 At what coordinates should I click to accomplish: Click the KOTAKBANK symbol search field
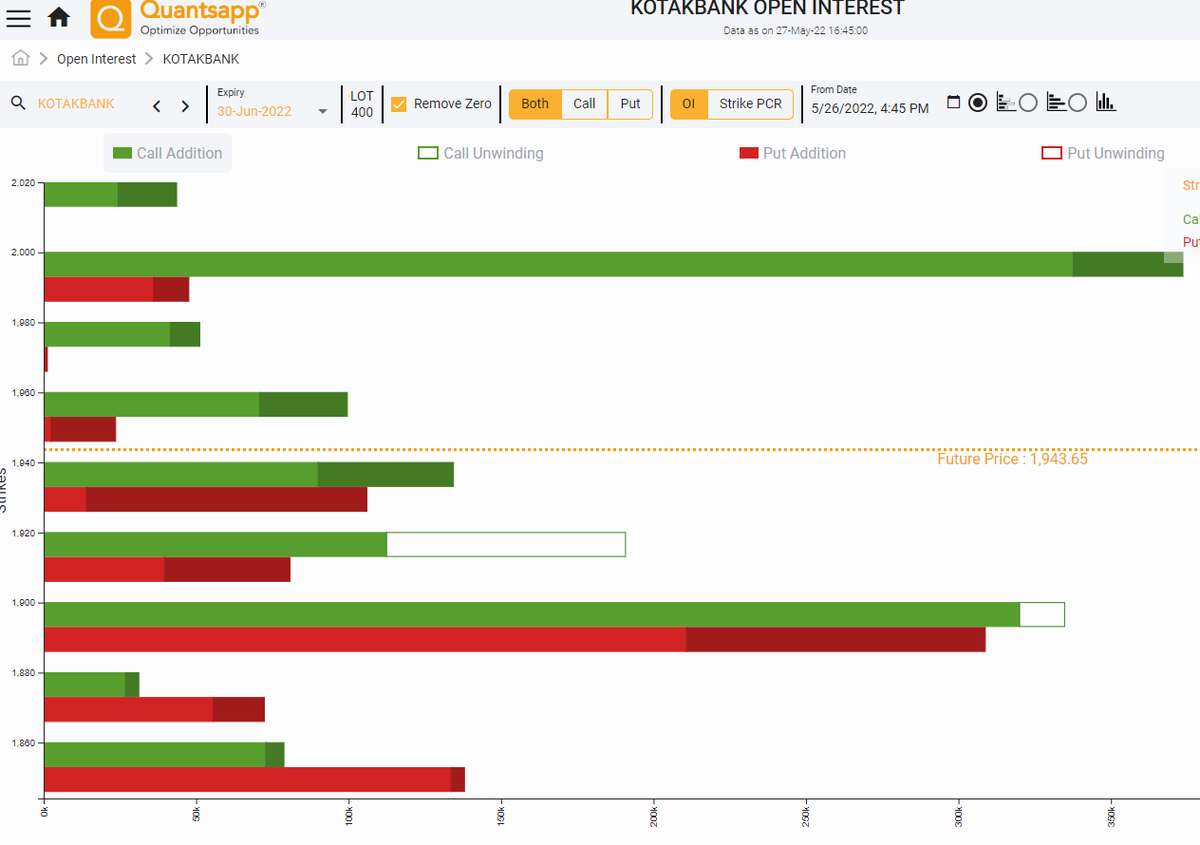76,104
